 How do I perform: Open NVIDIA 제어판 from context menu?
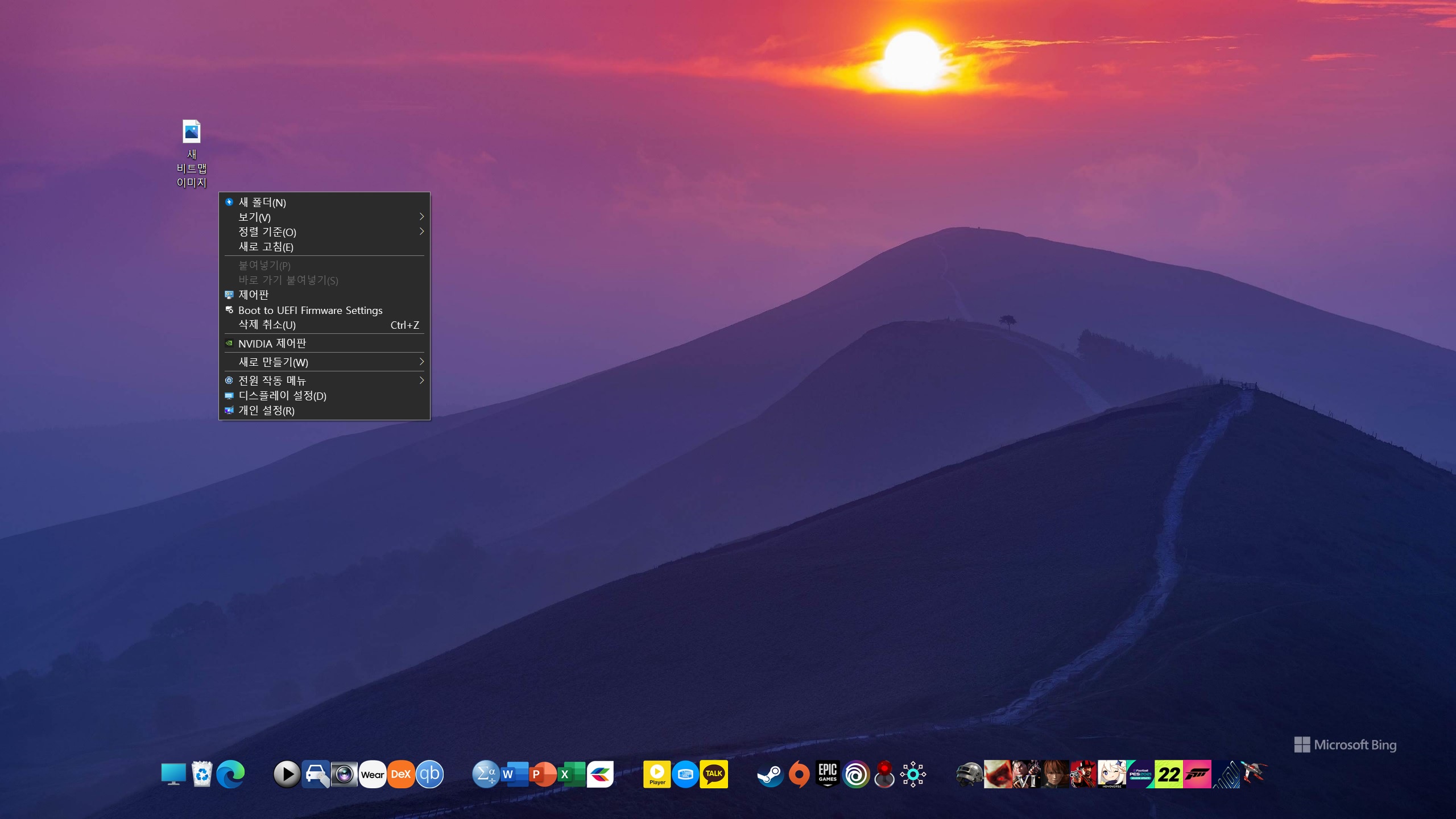(x=324, y=343)
